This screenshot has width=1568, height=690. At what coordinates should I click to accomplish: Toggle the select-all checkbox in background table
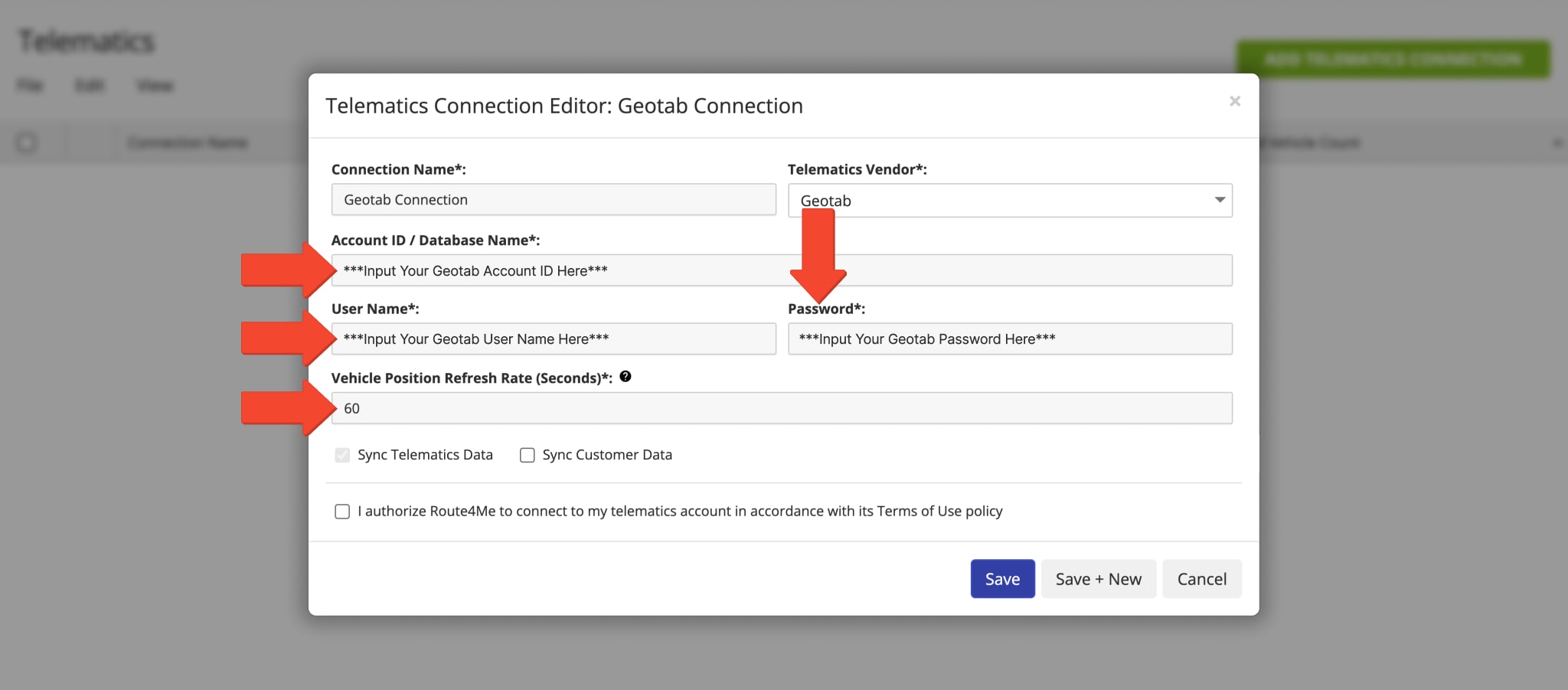(26, 142)
